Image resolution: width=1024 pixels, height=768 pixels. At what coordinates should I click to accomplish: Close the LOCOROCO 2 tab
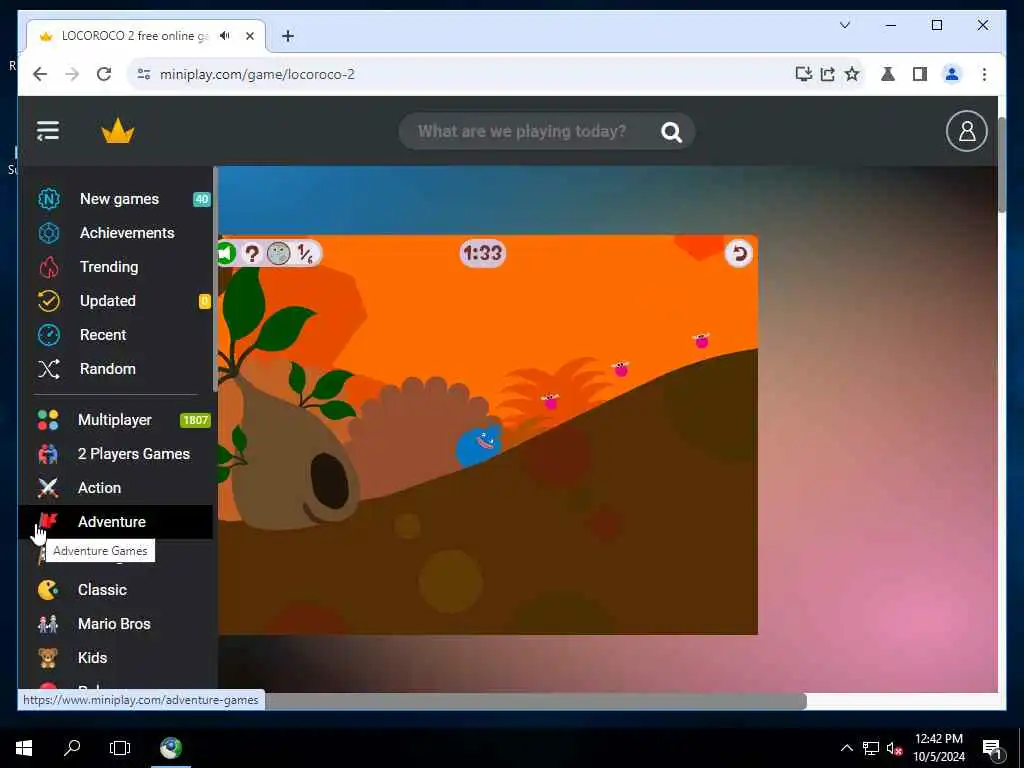pos(249,36)
